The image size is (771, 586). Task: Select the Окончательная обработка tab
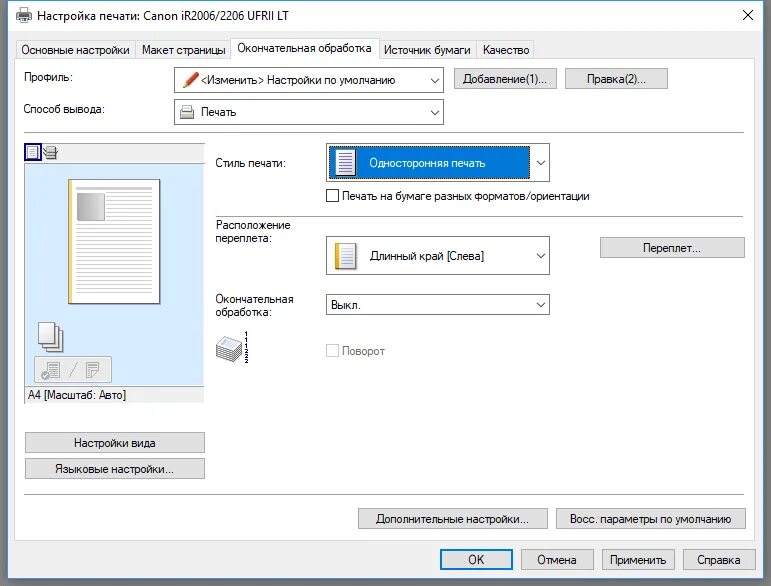[304, 48]
